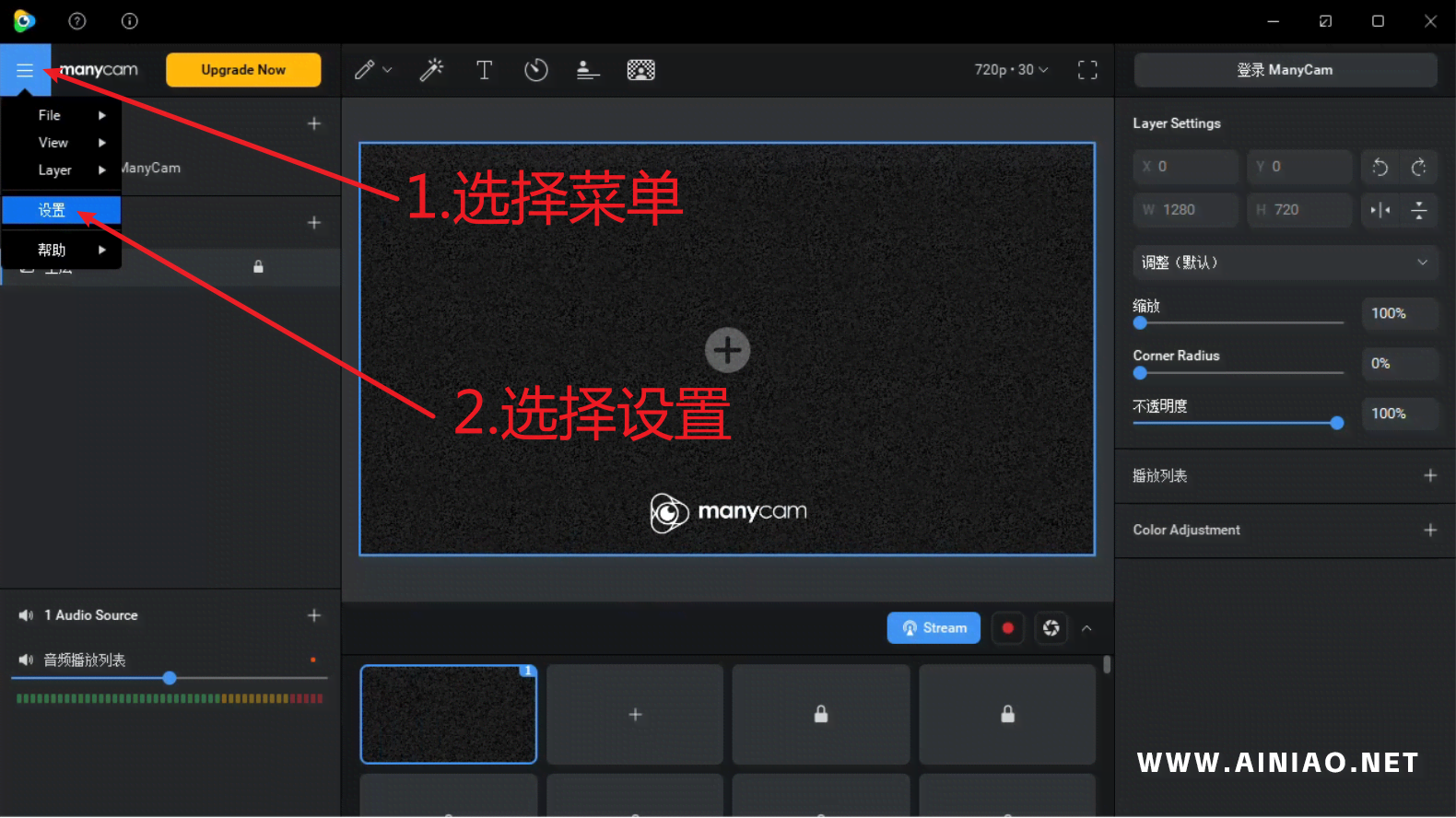Mute the 音频播放列表 speaker

point(26,660)
